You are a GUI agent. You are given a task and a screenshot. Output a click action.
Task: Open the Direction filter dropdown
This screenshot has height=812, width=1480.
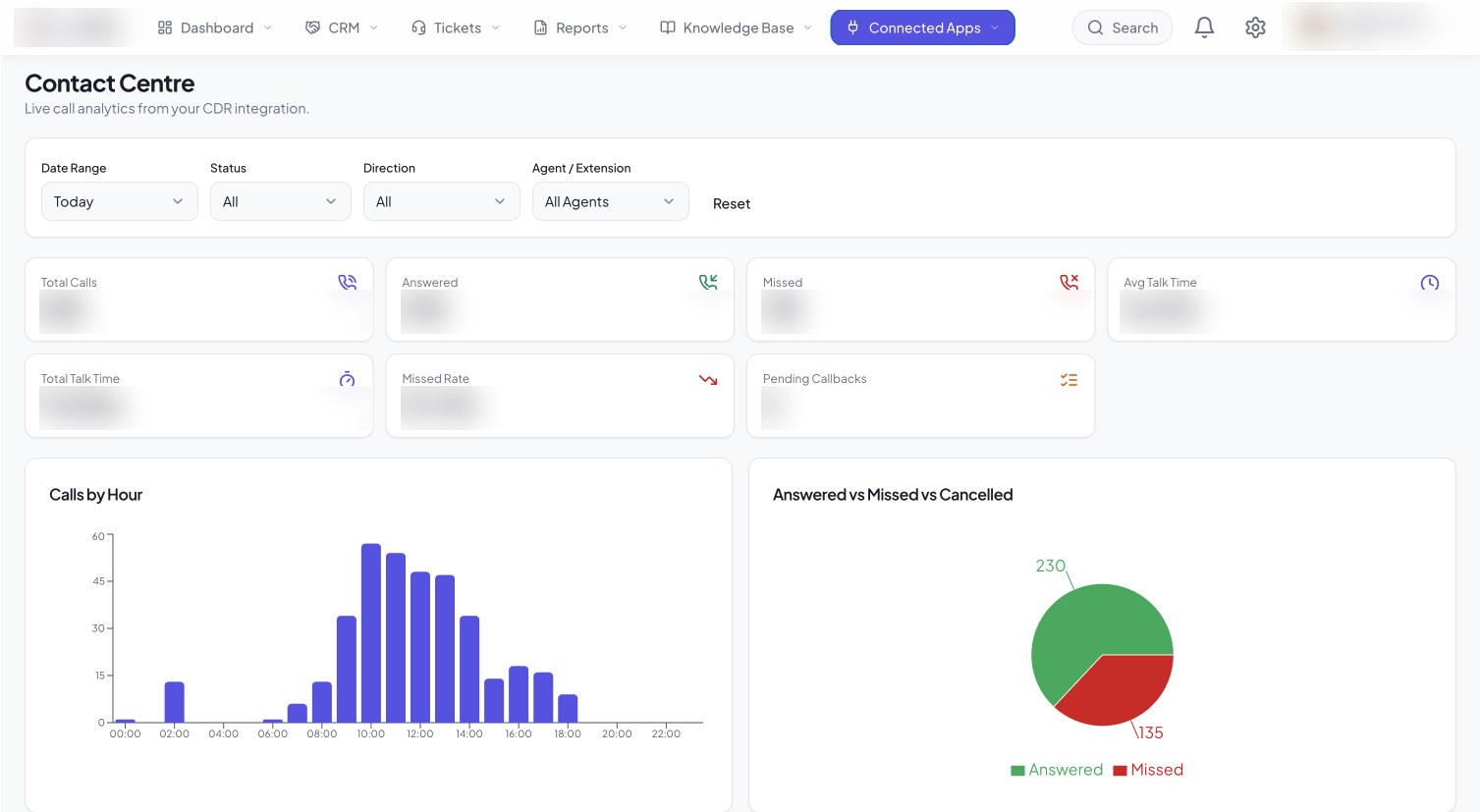coord(442,201)
